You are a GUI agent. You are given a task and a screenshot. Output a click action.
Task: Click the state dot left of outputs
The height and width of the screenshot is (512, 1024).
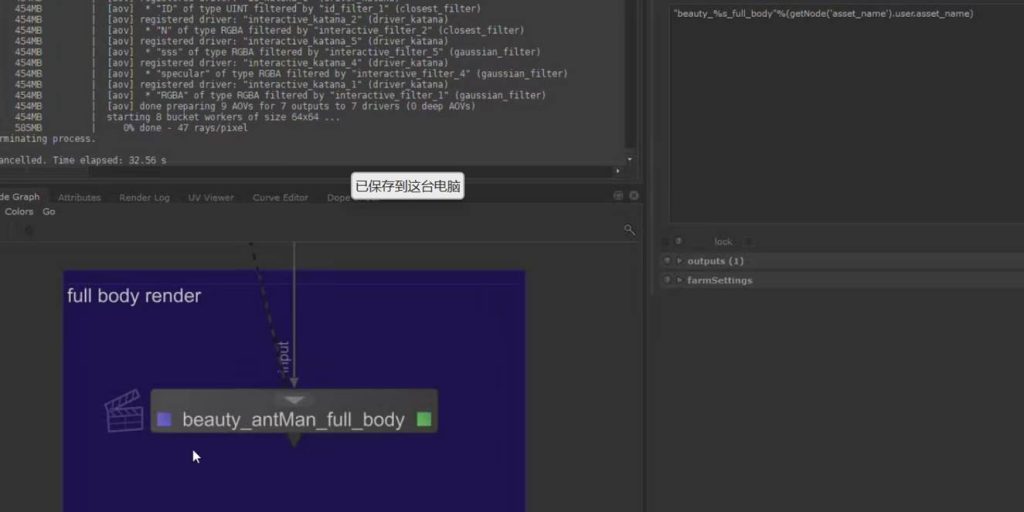pyautogui.click(x=667, y=261)
